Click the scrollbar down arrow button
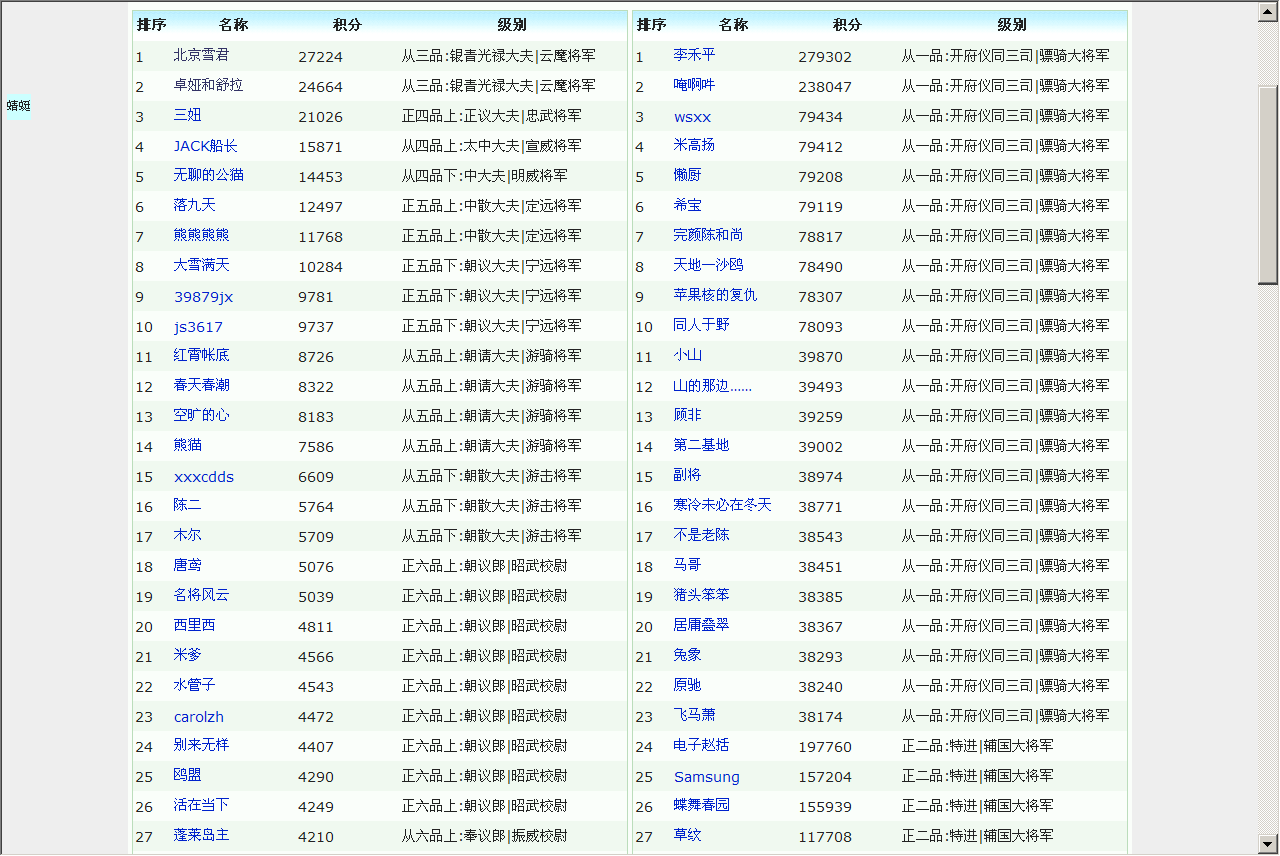 (1268, 844)
